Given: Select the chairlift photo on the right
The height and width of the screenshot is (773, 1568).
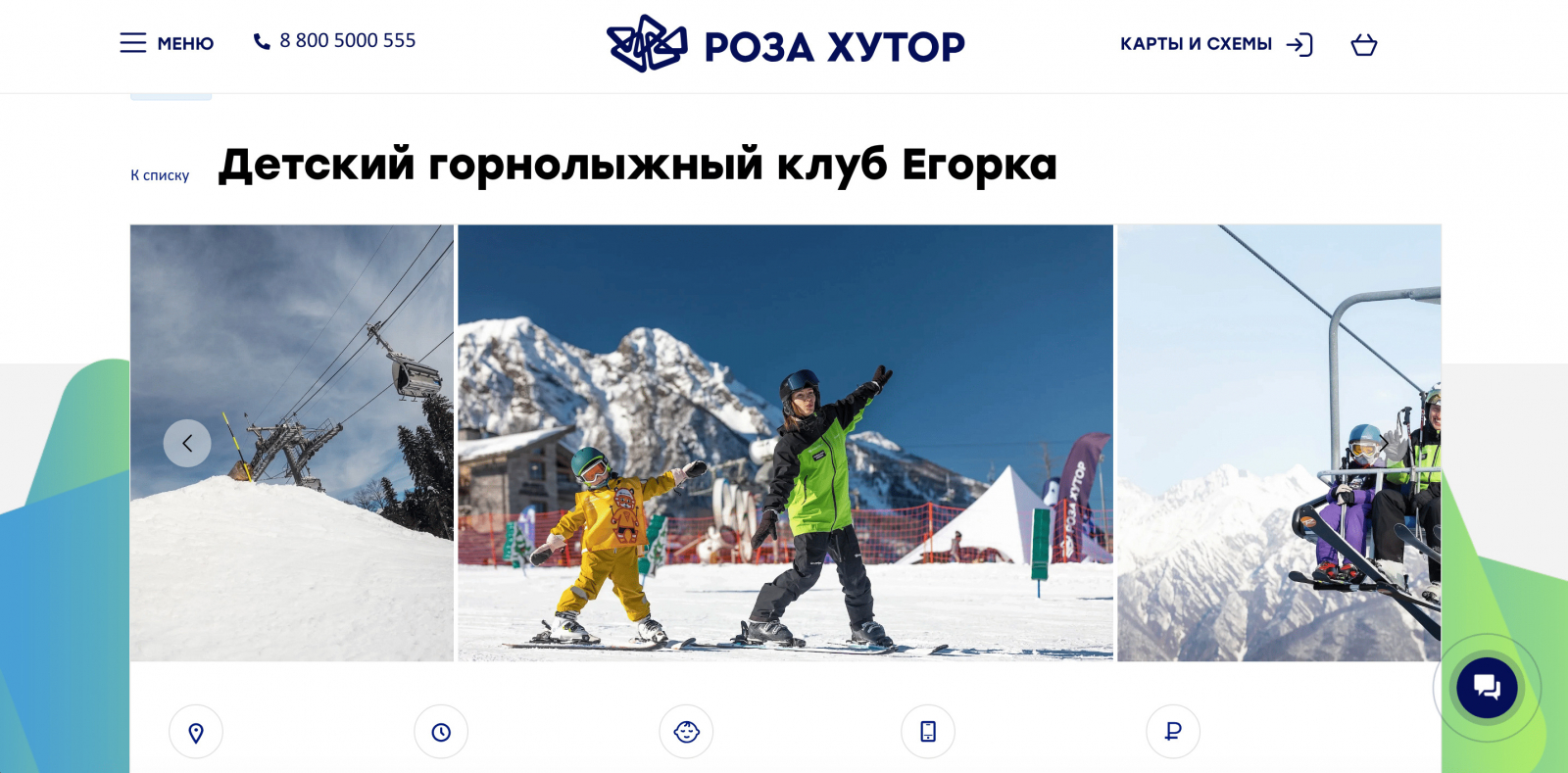Looking at the screenshot, I should tap(1279, 443).
